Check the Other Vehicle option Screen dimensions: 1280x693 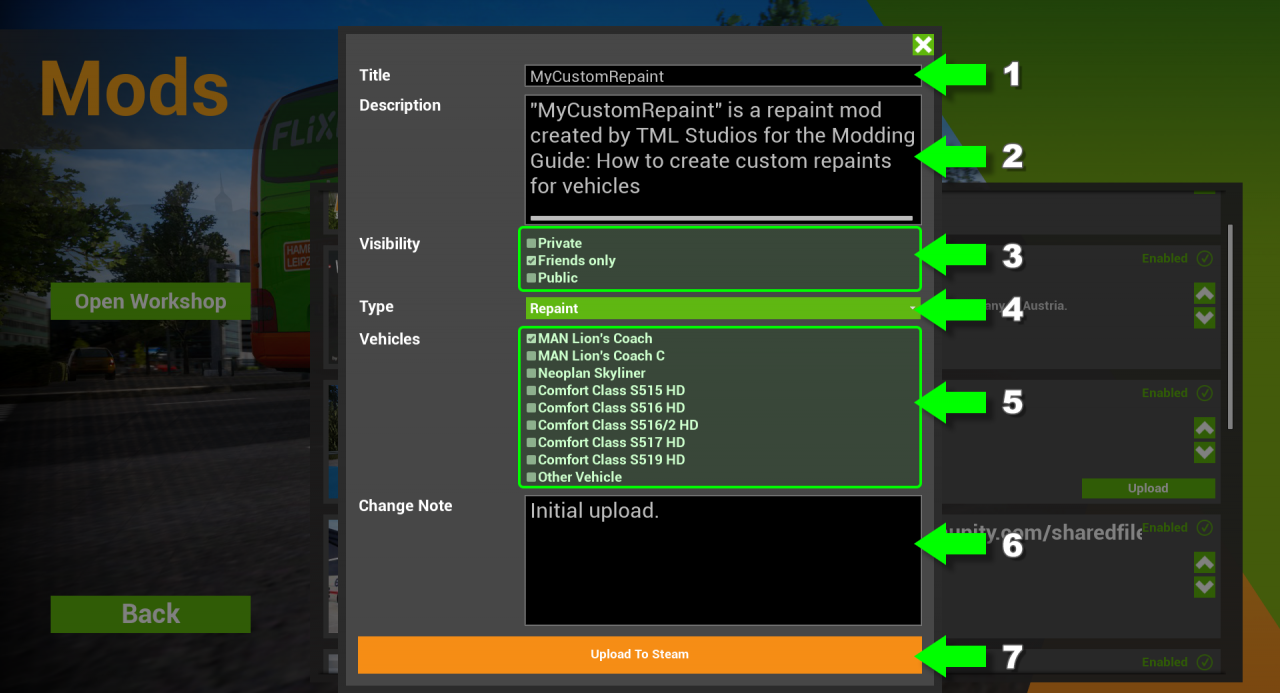pos(532,477)
